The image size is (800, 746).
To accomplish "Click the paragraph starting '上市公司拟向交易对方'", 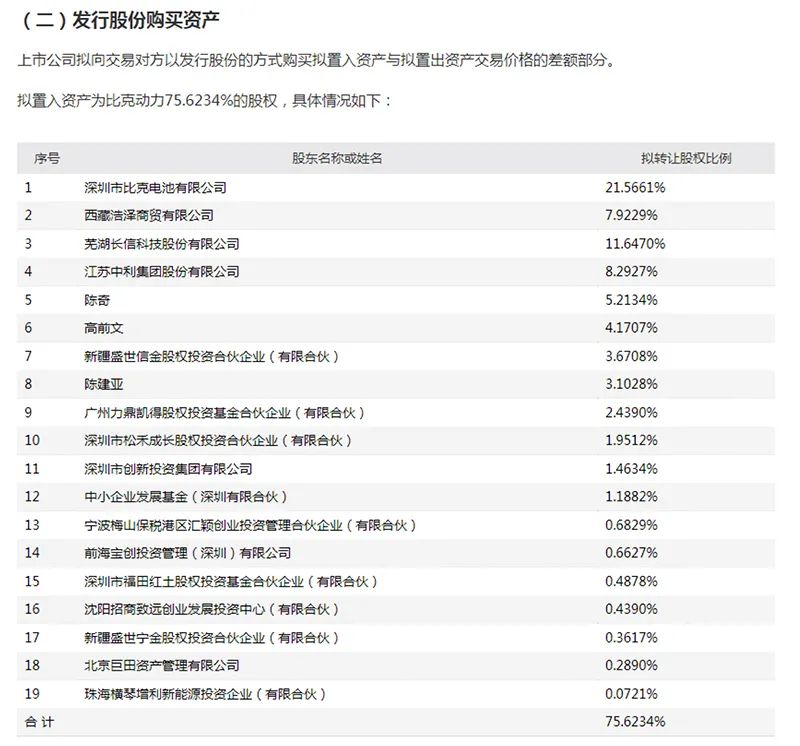I will click(x=317, y=61).
